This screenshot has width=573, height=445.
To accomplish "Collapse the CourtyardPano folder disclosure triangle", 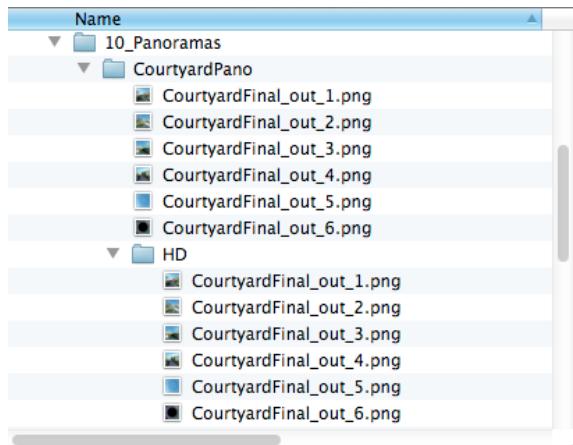I will [84, 68].
